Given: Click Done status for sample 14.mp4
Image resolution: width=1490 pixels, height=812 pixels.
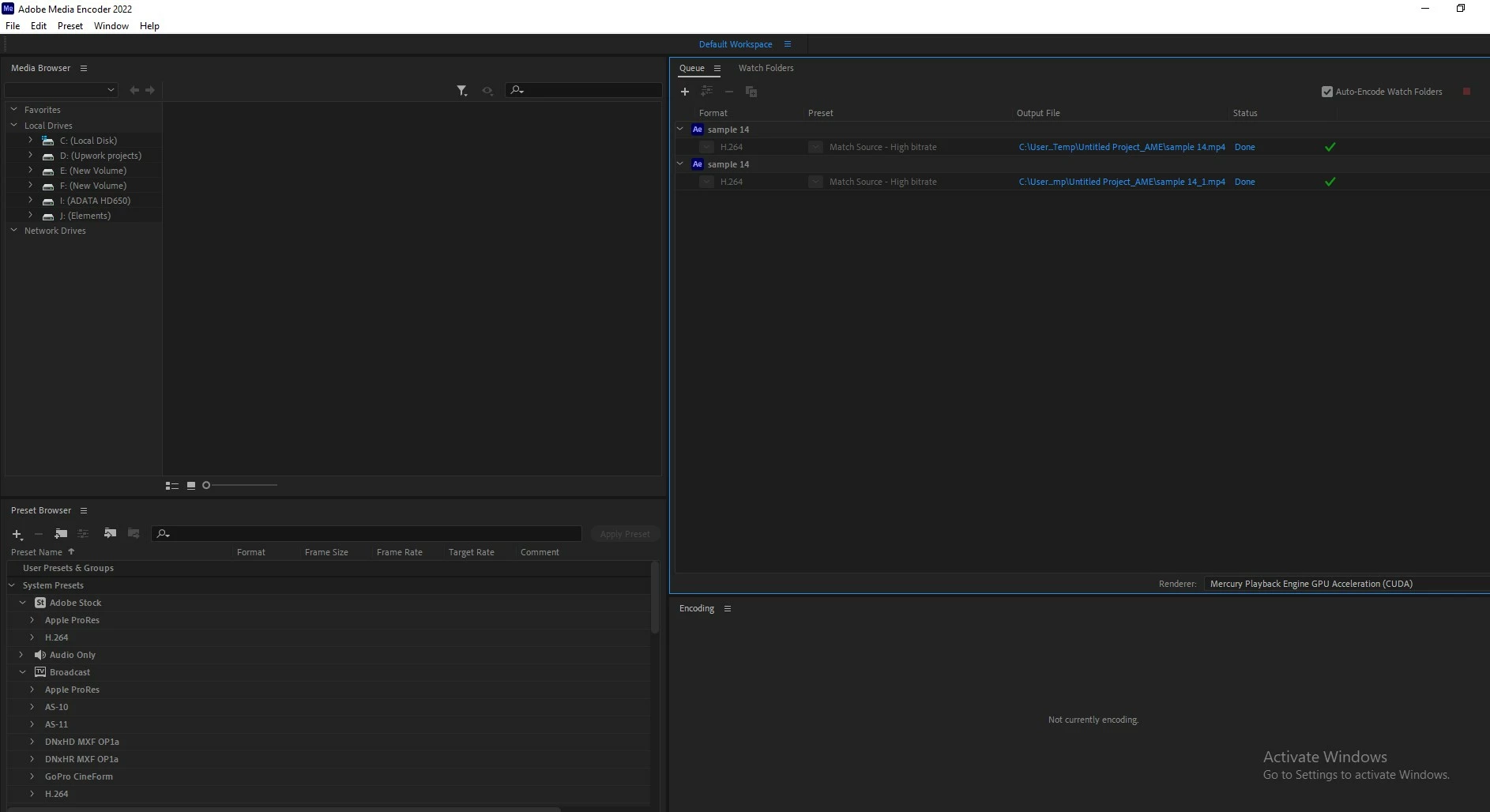Looking at the screenshot, I should (1245, 147).
